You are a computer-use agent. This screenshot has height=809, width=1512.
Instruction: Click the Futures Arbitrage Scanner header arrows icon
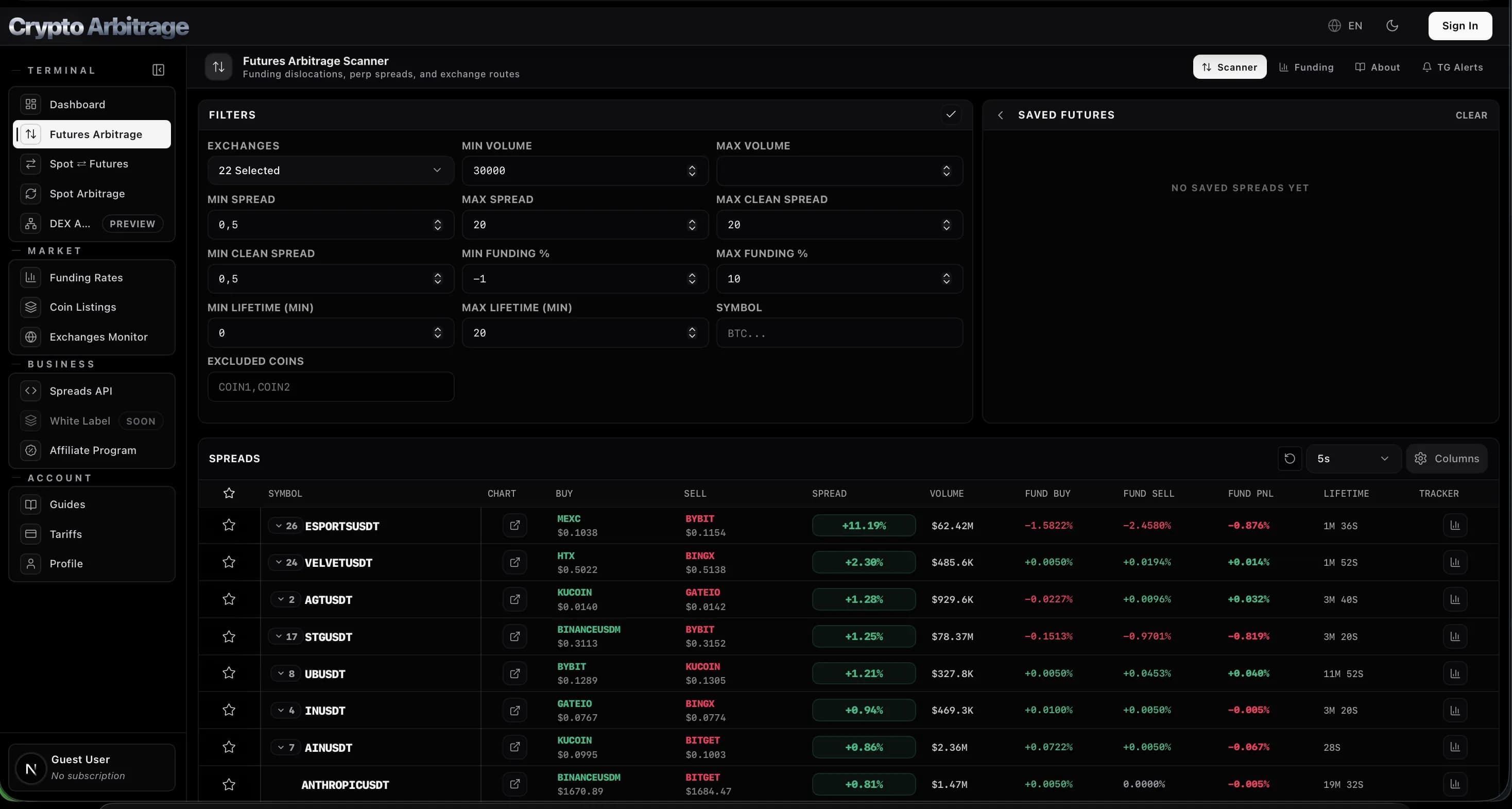(x=218, y=67)
